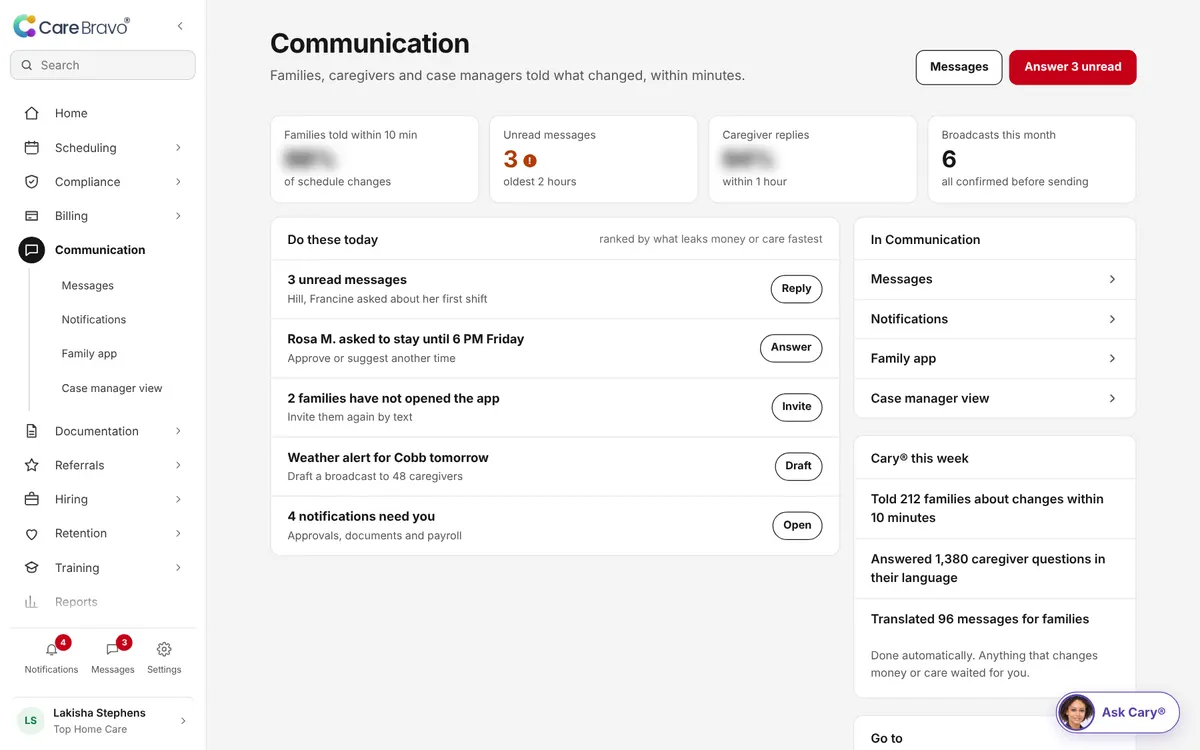1200x750 pixels.
Task: Click the Unread messages stat card
Action: [x=594, y=159]
